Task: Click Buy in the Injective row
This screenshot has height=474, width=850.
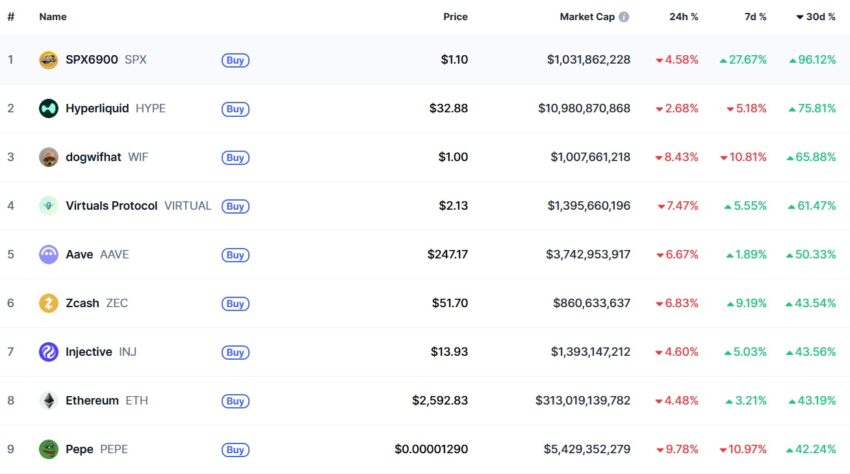Action: [x=235, y=353]
